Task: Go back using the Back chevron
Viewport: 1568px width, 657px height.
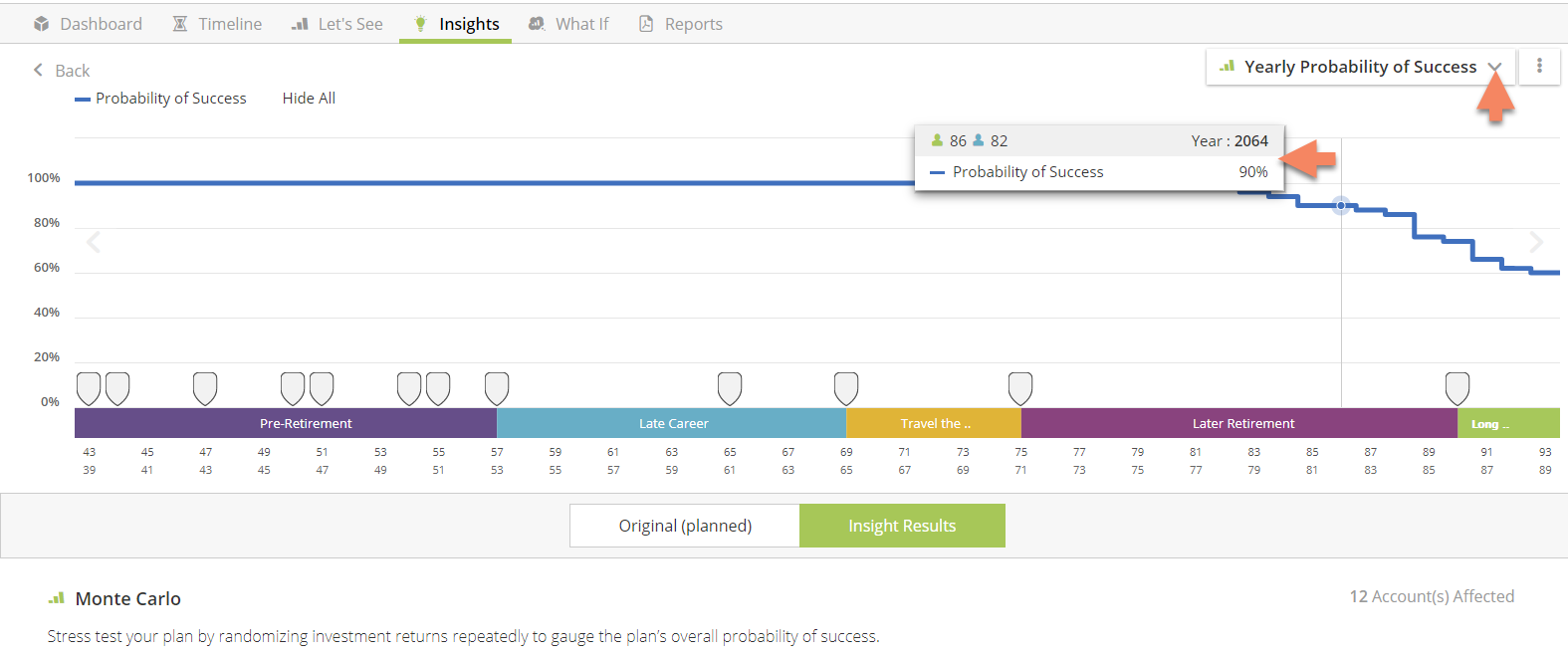Action: pyautogui.click(x=39, y=70)
